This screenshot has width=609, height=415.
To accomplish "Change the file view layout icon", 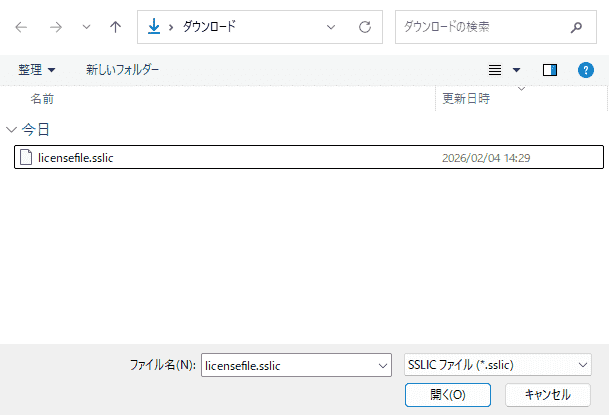I will [494, 70].
